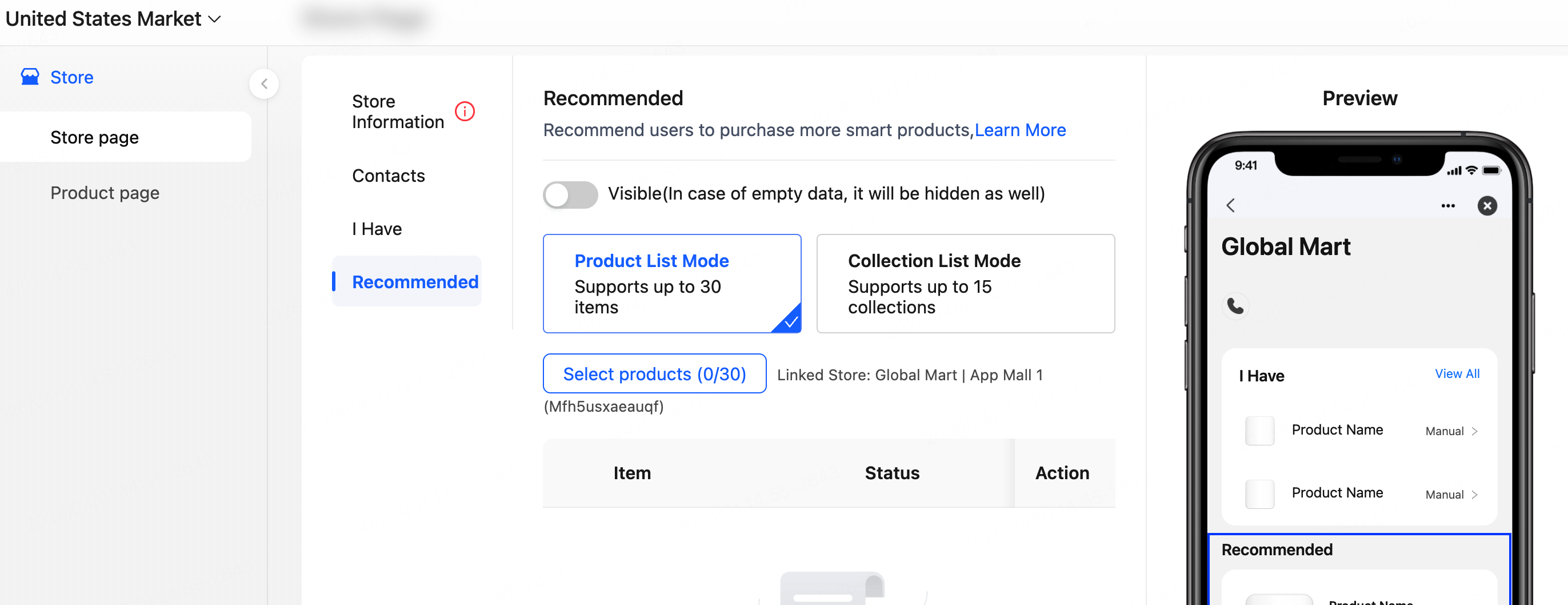Switch to the Contacts section
Viewport: 1568px width, 605px height.
[x=388, y=176]
